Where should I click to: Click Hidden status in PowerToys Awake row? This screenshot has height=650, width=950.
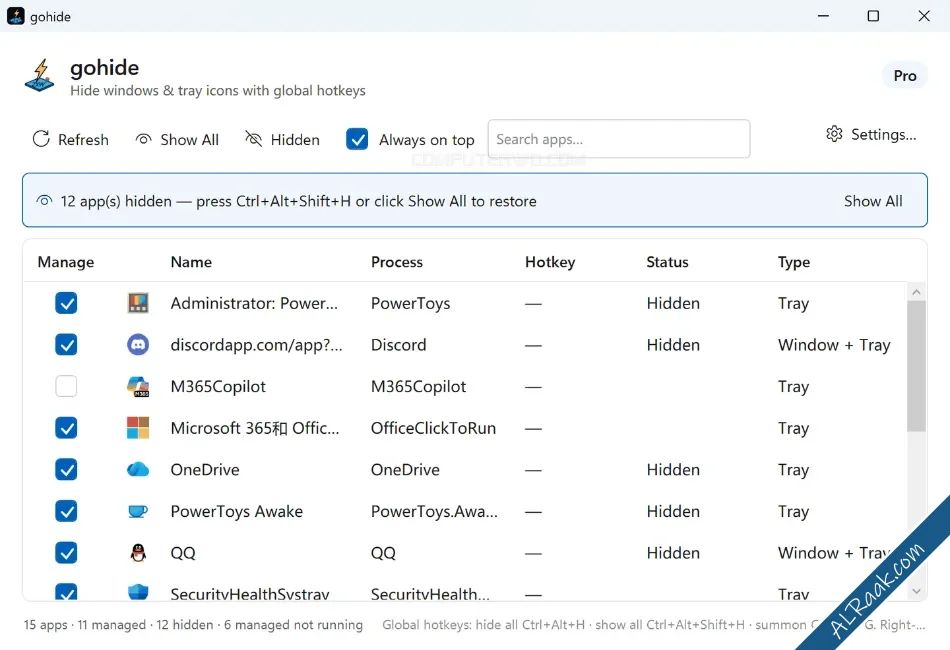point(673,512)
